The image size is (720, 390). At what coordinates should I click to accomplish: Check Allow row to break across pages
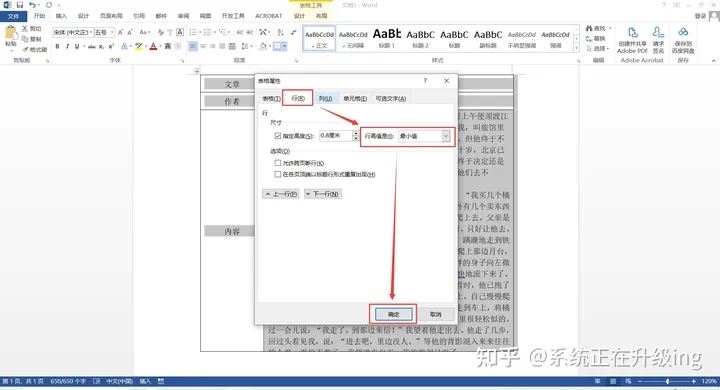[277, 163]
